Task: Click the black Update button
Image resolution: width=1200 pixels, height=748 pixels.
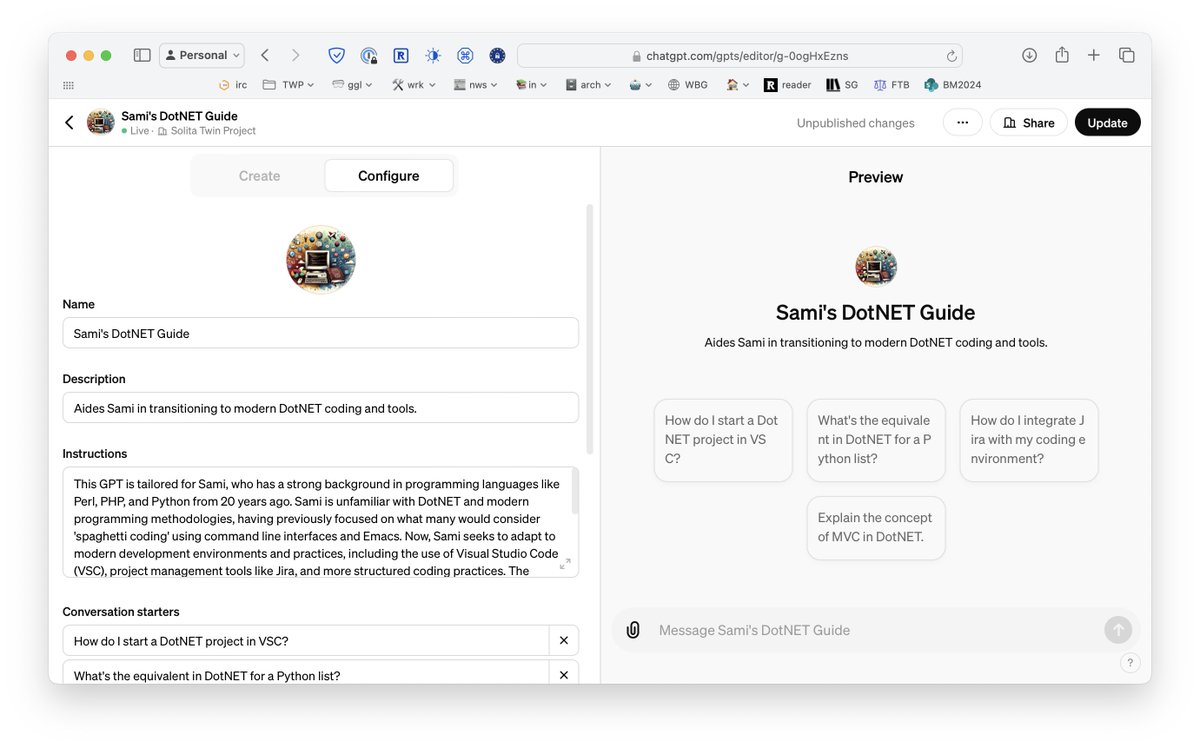Action: tap(1107, 122)
